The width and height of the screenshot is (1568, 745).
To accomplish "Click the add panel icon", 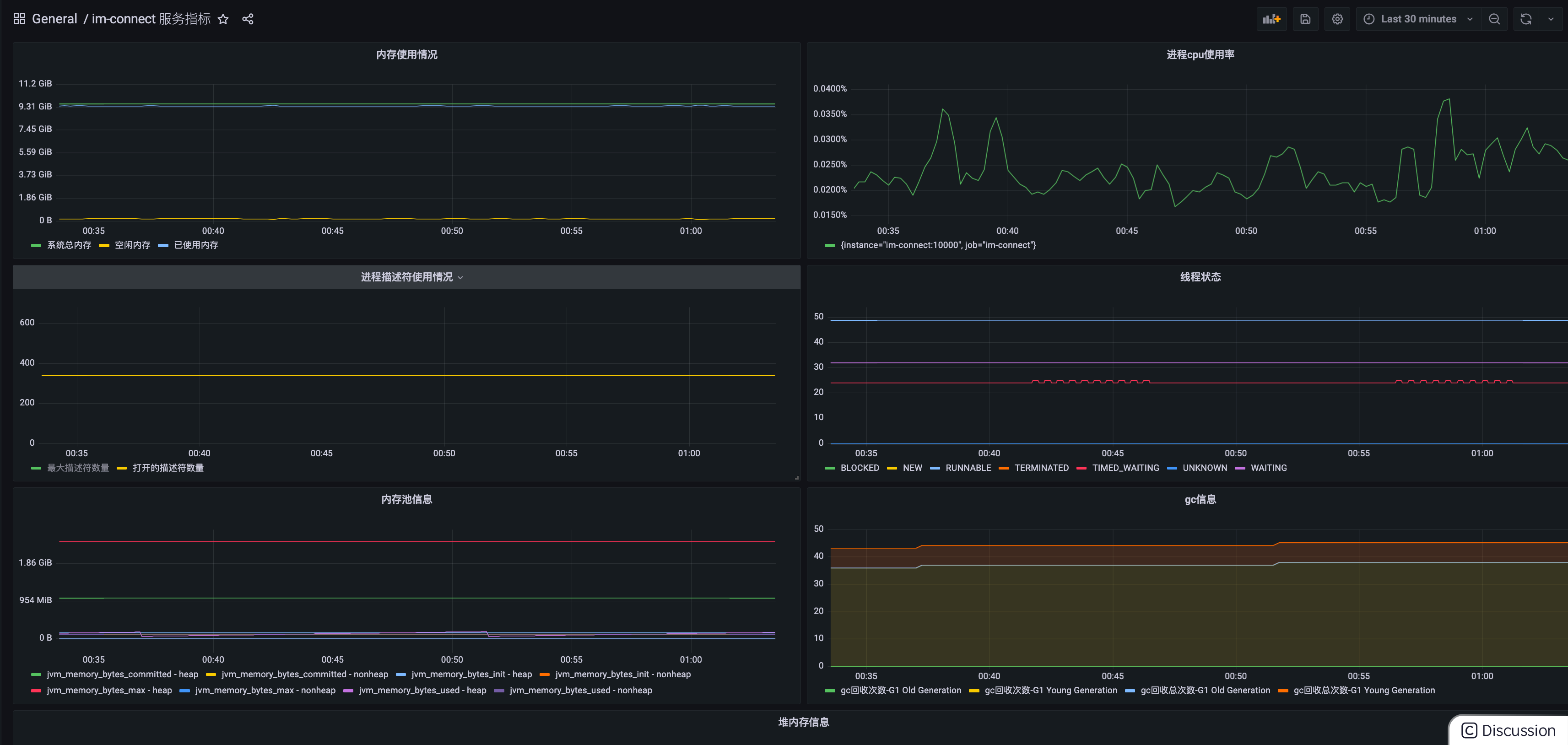I will (x=1271, y=19).
